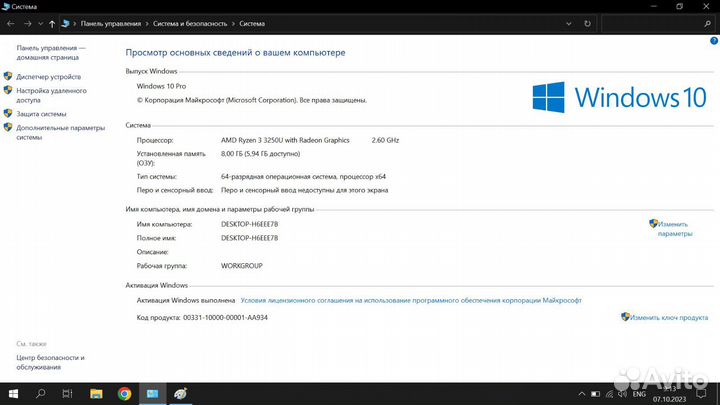This screenshot has height=405, width=720.
Task: Select 'Панель управления' breadcrumb
Action: click(111, 23)
